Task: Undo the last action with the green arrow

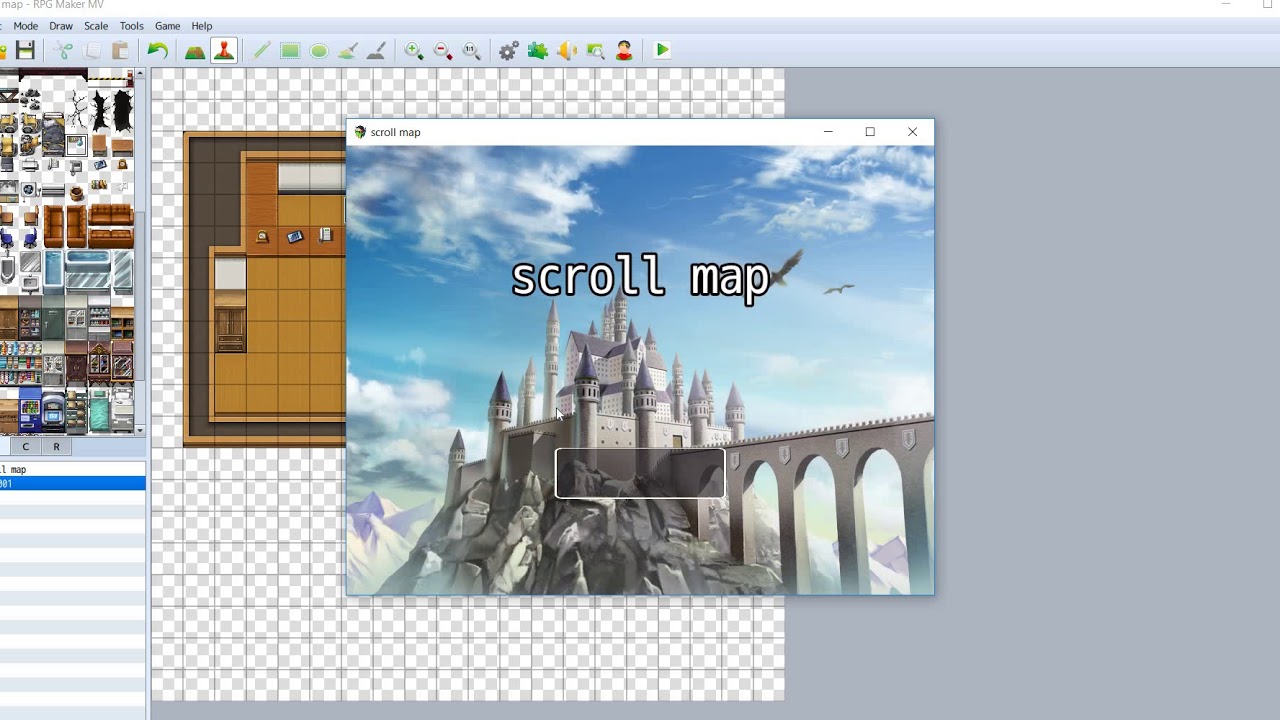Action: 157,50
